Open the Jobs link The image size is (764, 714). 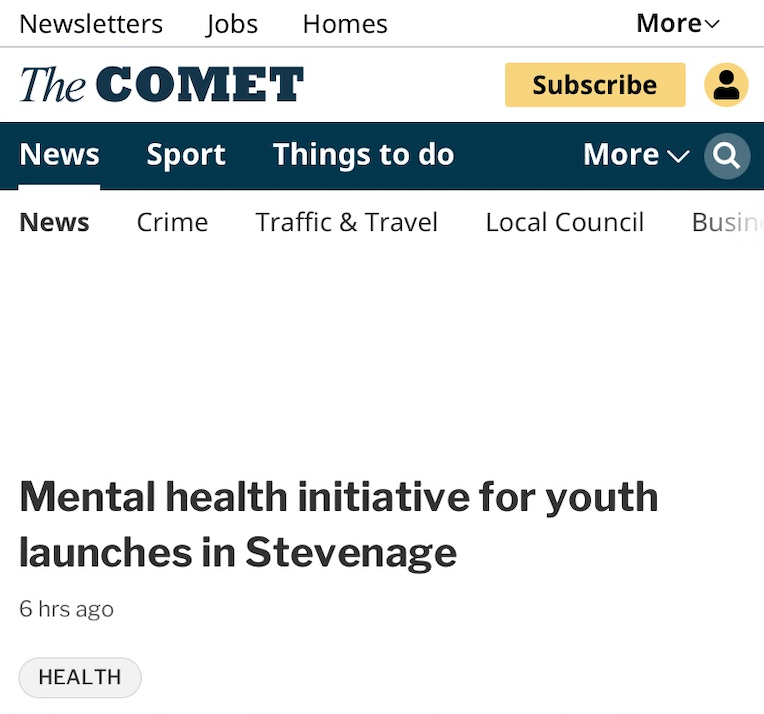[231, 24]
